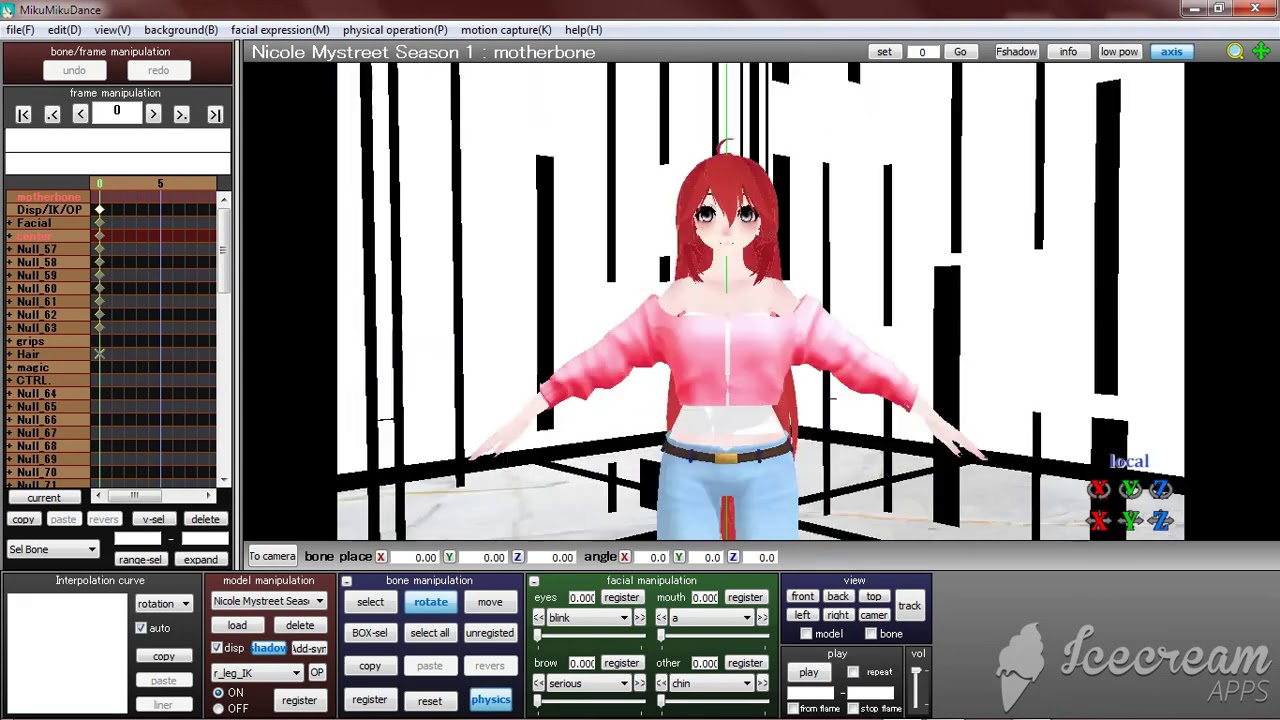
Task: Check the from flame option
Action: click(793, 709)
